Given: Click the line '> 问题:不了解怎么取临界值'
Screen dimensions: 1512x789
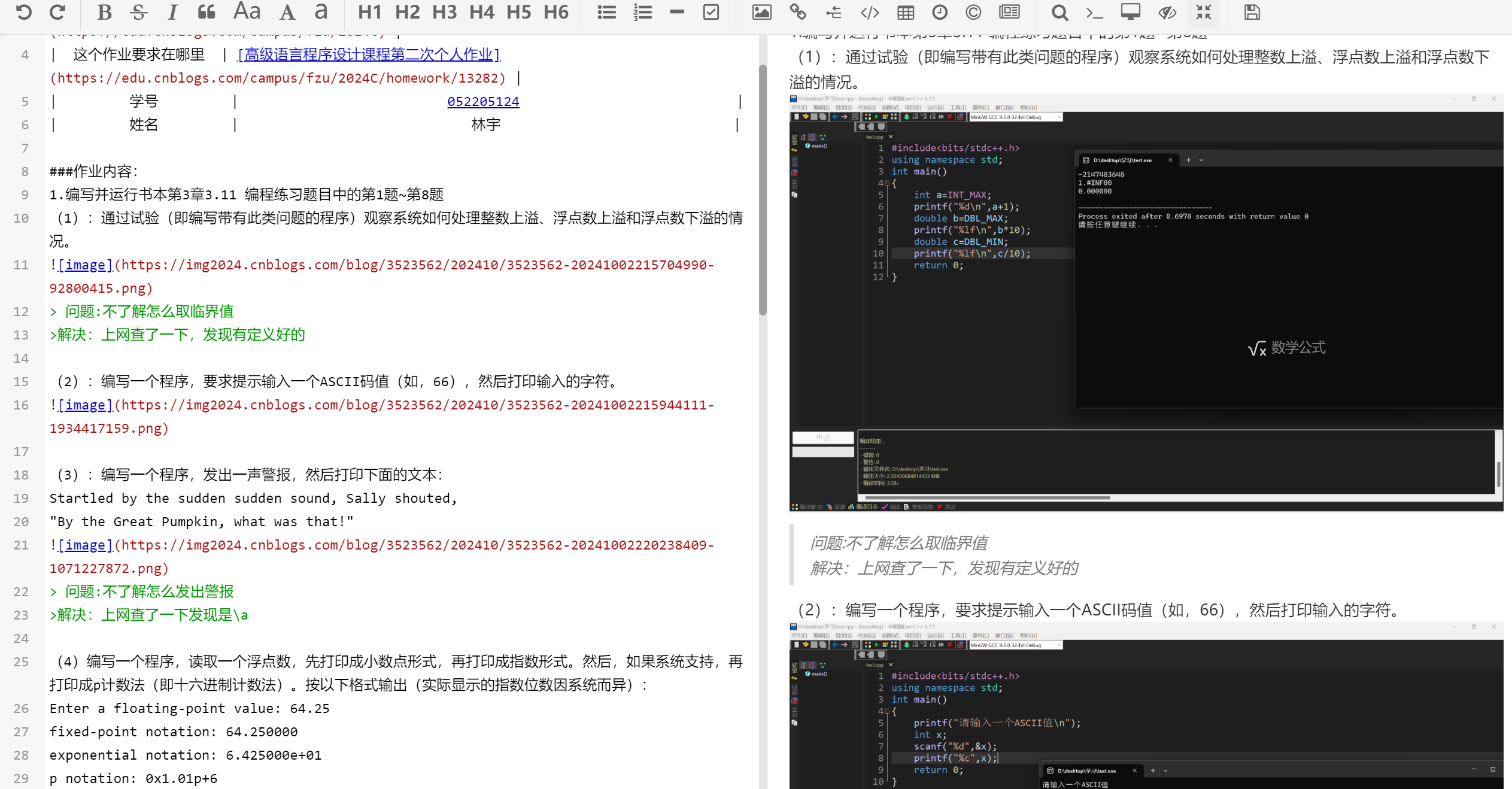Looking at the screenshot, I should 141,311.
